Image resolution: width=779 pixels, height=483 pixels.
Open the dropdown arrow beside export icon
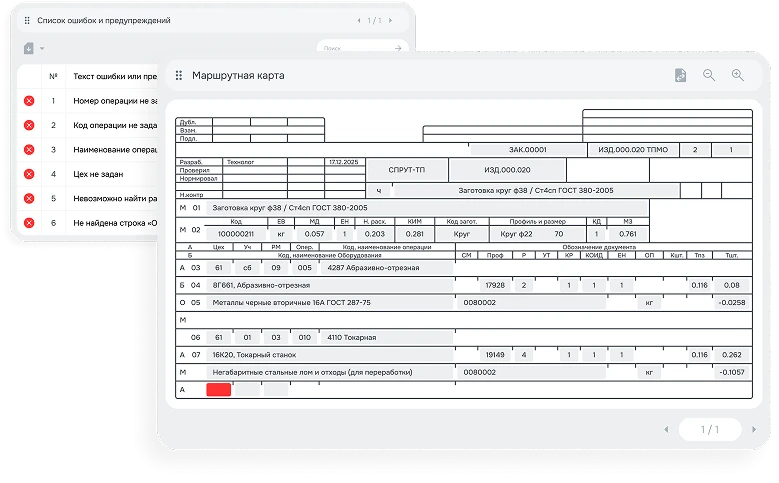[x=42, y=49]
